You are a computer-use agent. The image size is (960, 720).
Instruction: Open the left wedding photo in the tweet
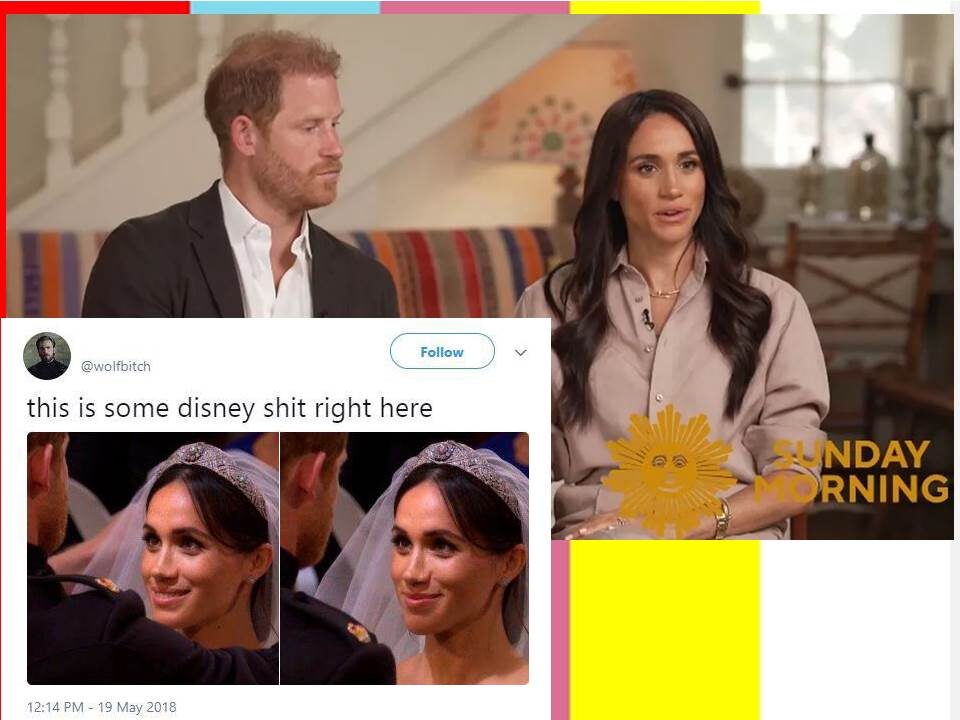pos(152,558)
